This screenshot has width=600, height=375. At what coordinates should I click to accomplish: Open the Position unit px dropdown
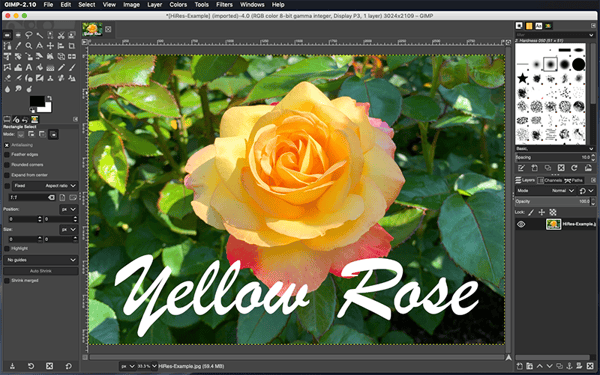click(69, 209)
